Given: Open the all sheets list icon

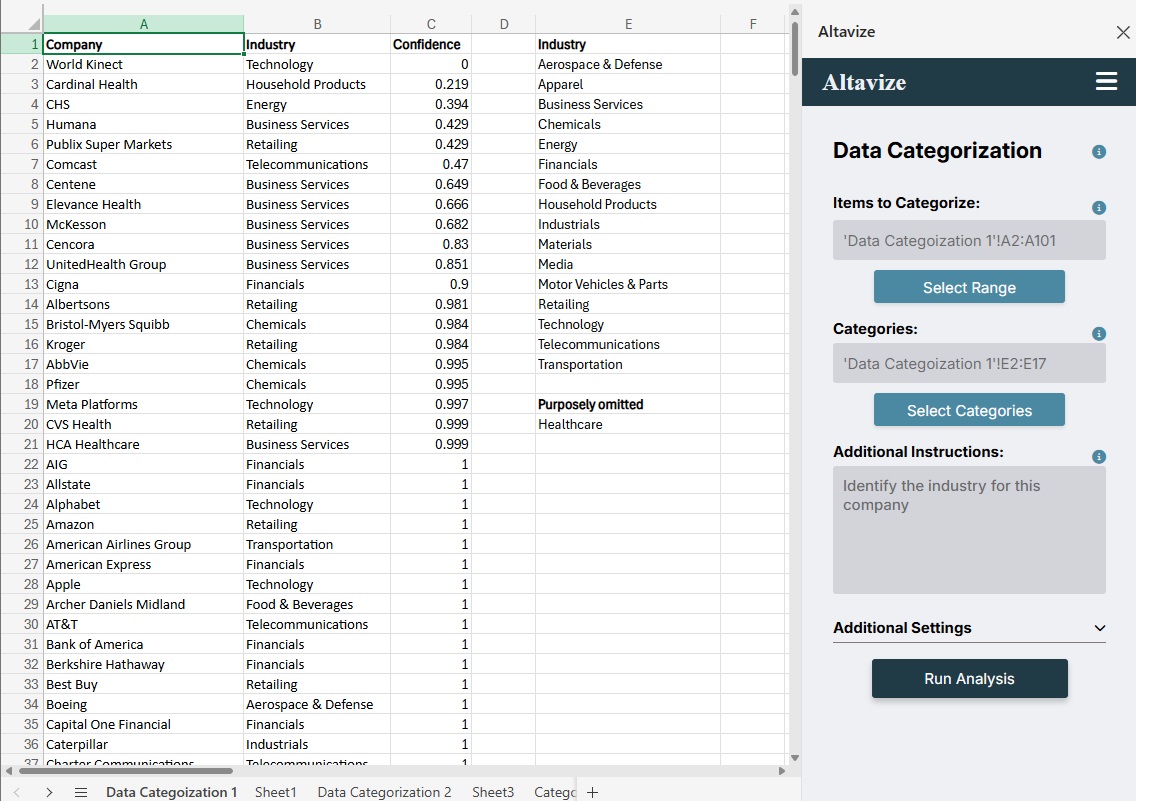Looking at the screenshot, I should coord(81,792).
